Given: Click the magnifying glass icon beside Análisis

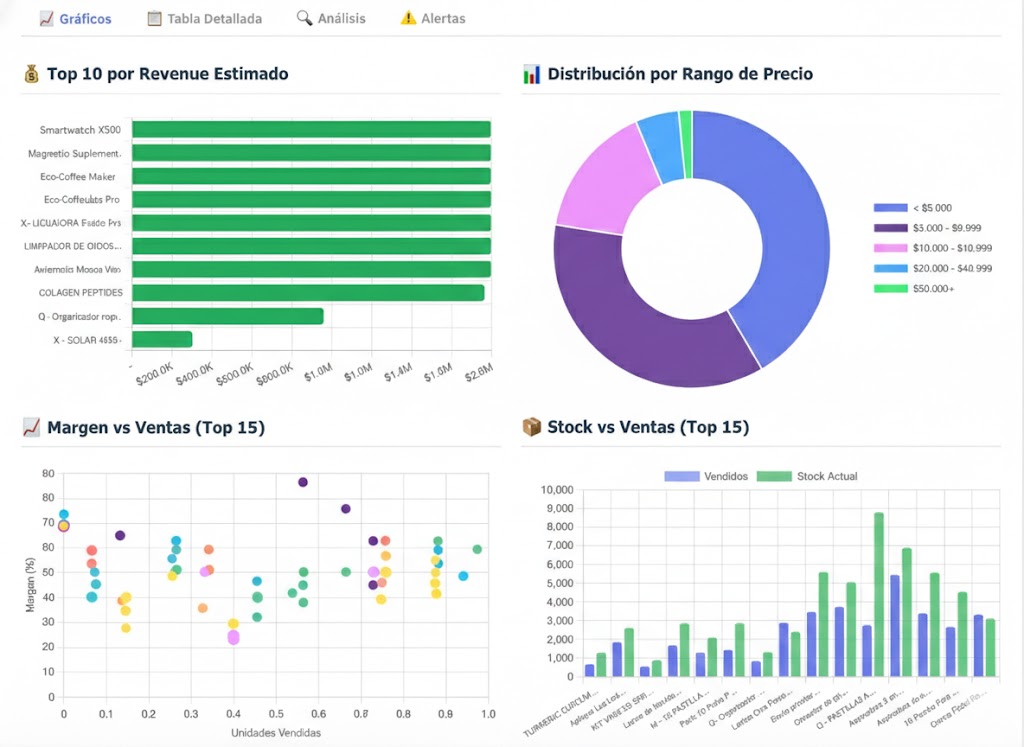Looking at the screenshot, I should point(305,19).
